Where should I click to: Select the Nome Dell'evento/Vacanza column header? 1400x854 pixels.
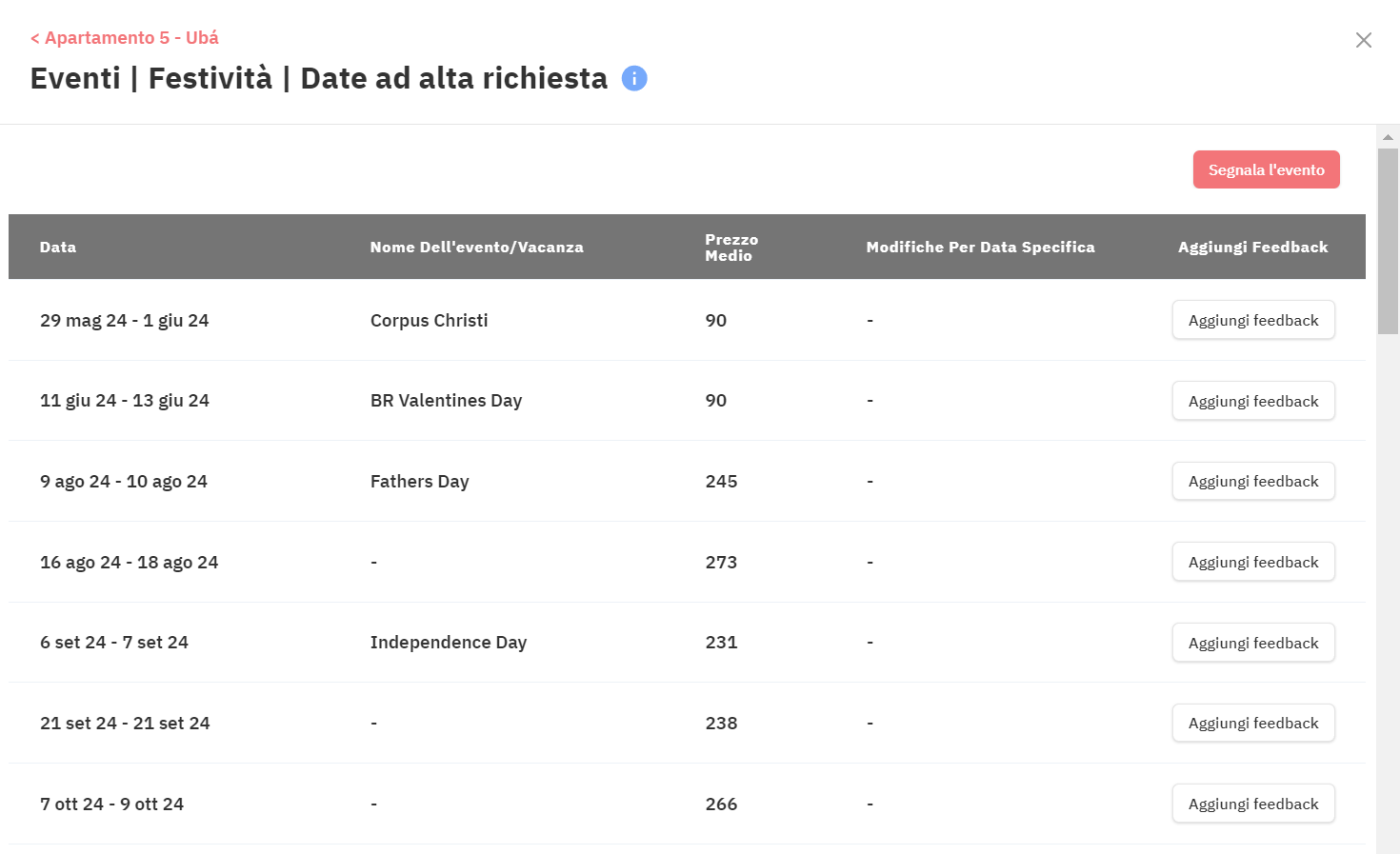477,247
